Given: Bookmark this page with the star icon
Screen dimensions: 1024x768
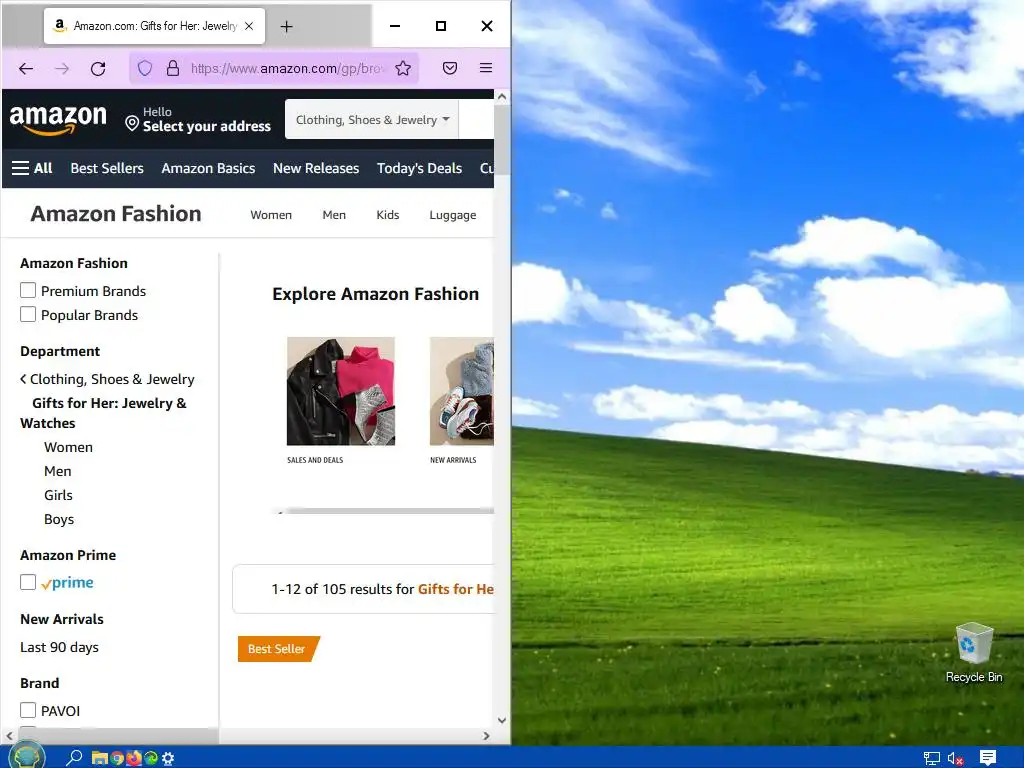Looking at the screenshot, I should pos(403,68).
